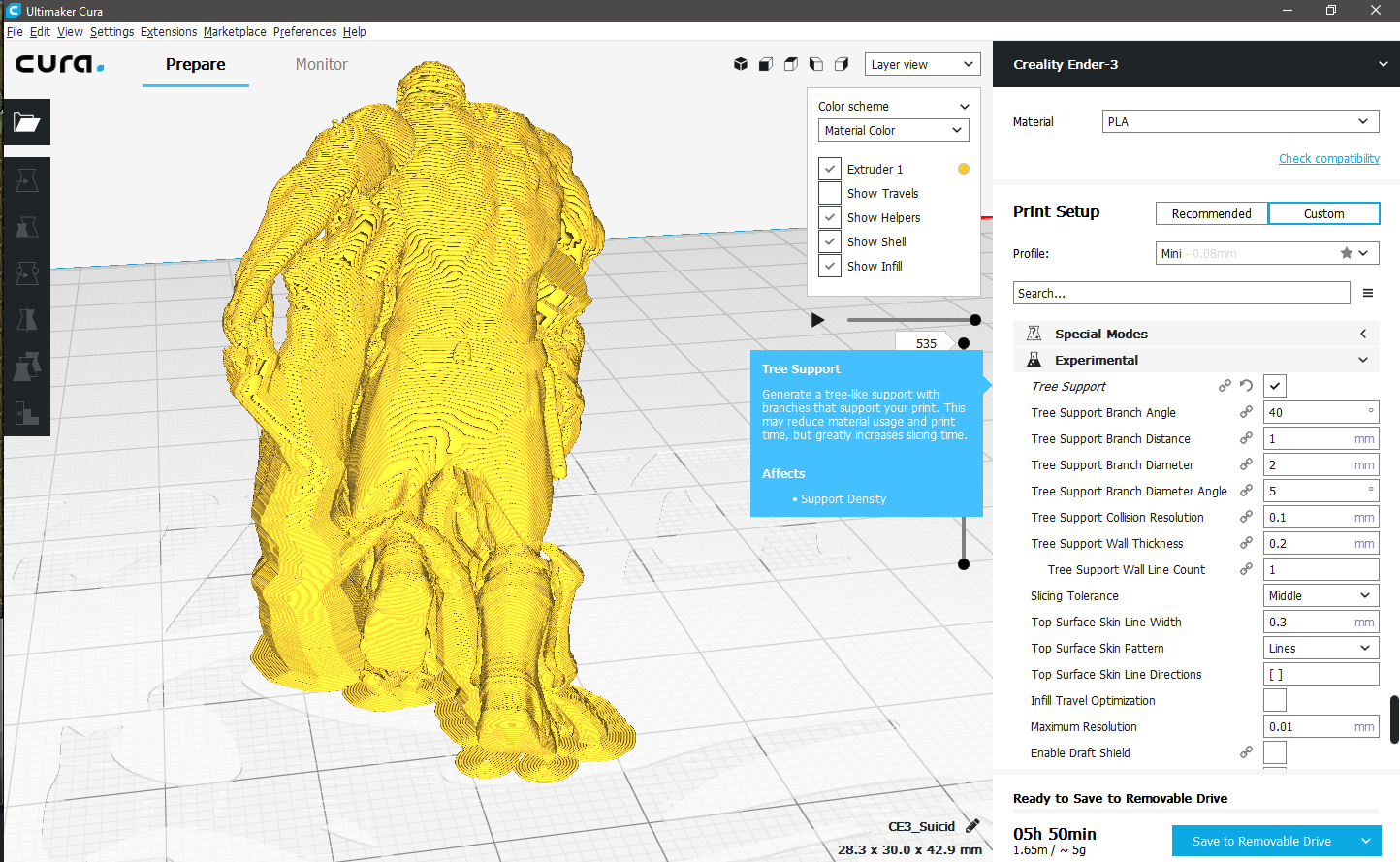Toggle the Show Infill checkbox
Viewport: 1400px width, 862px height.
pos(830,266)
